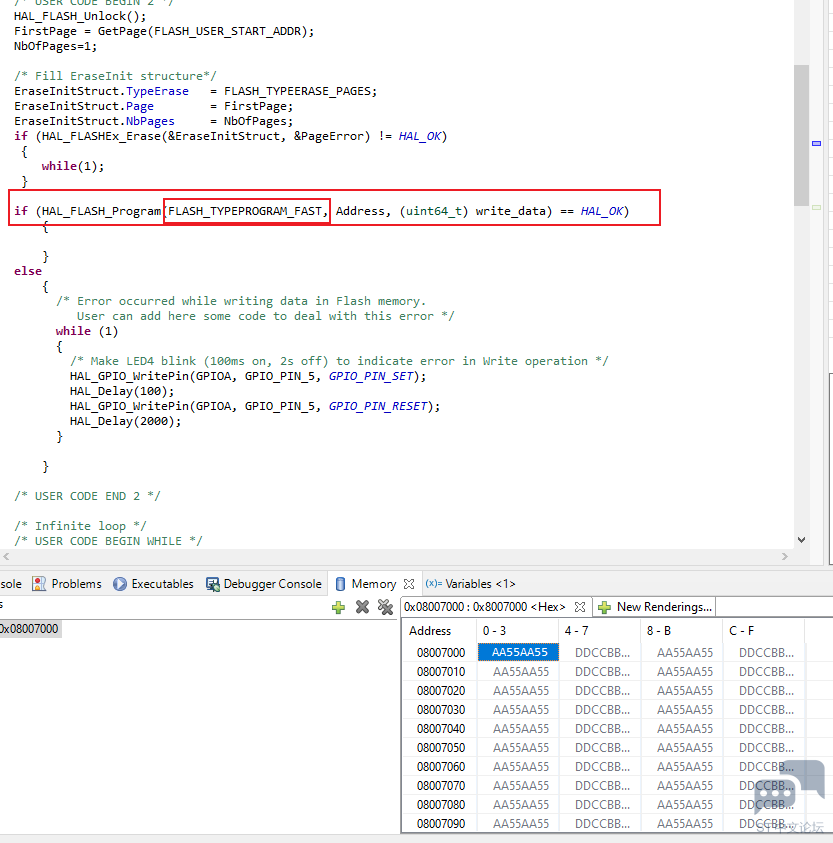Click the Executables tab icon
Image resolution: width=833 pixels, height=843 pixels.
(120, 584)
